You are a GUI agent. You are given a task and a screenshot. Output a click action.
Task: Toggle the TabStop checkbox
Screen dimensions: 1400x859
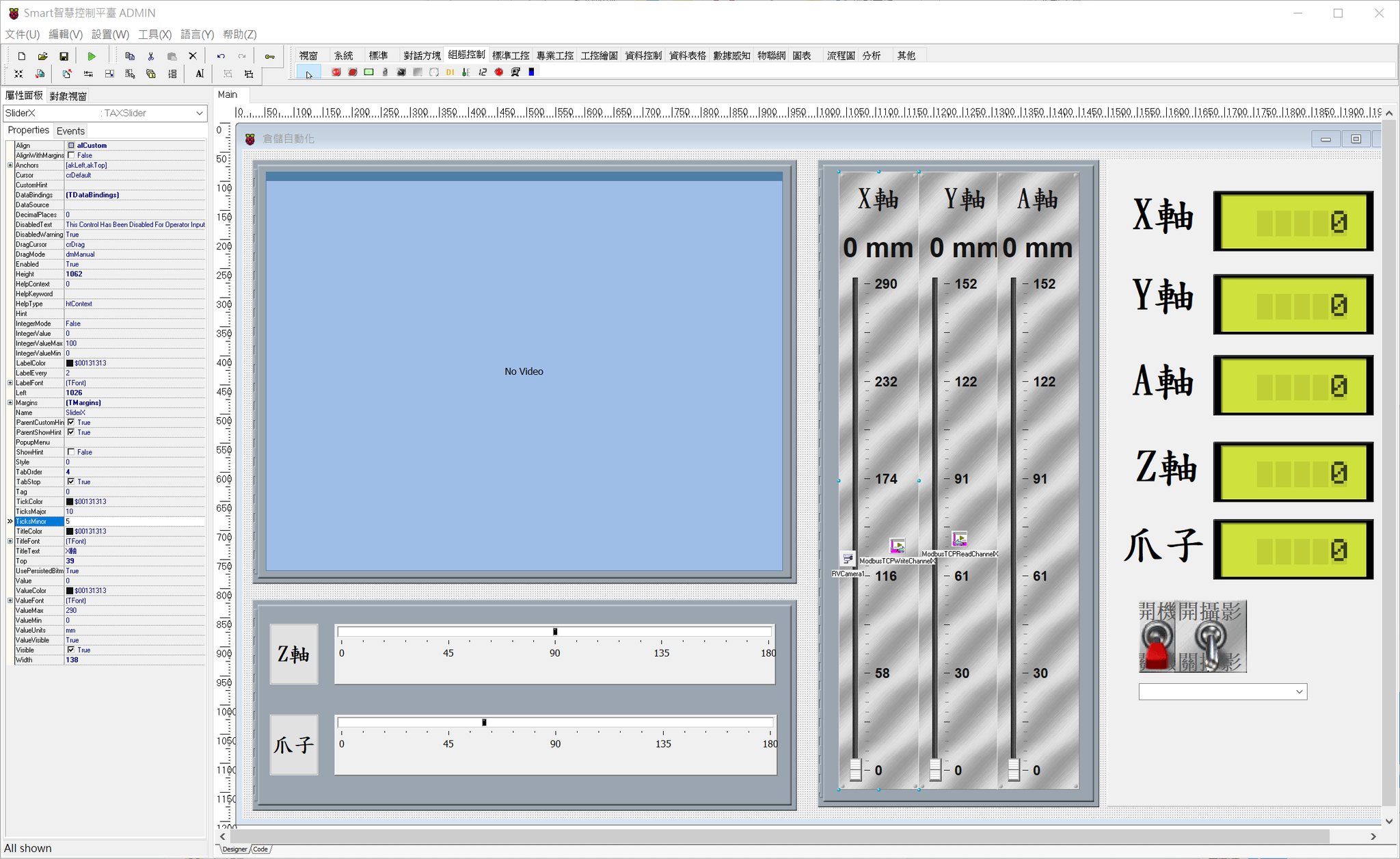71,481
